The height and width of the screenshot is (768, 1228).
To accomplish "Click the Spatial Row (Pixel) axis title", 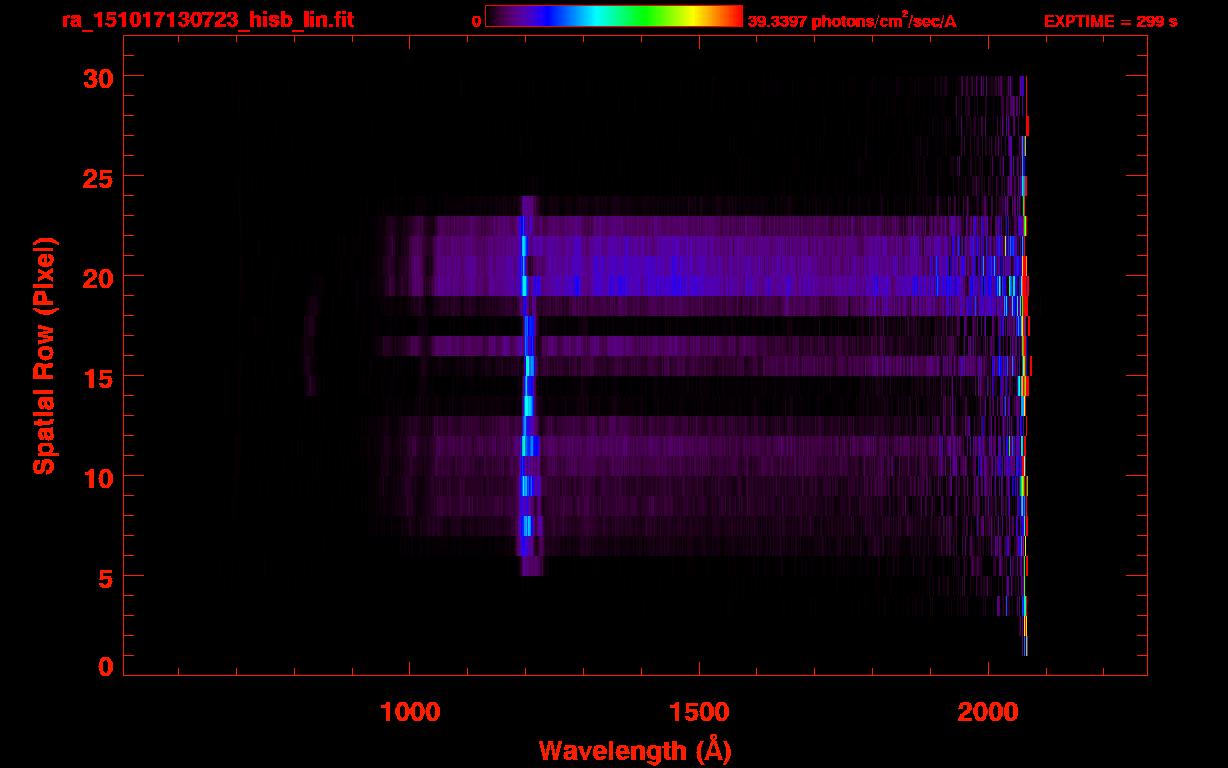I will 44,355.
